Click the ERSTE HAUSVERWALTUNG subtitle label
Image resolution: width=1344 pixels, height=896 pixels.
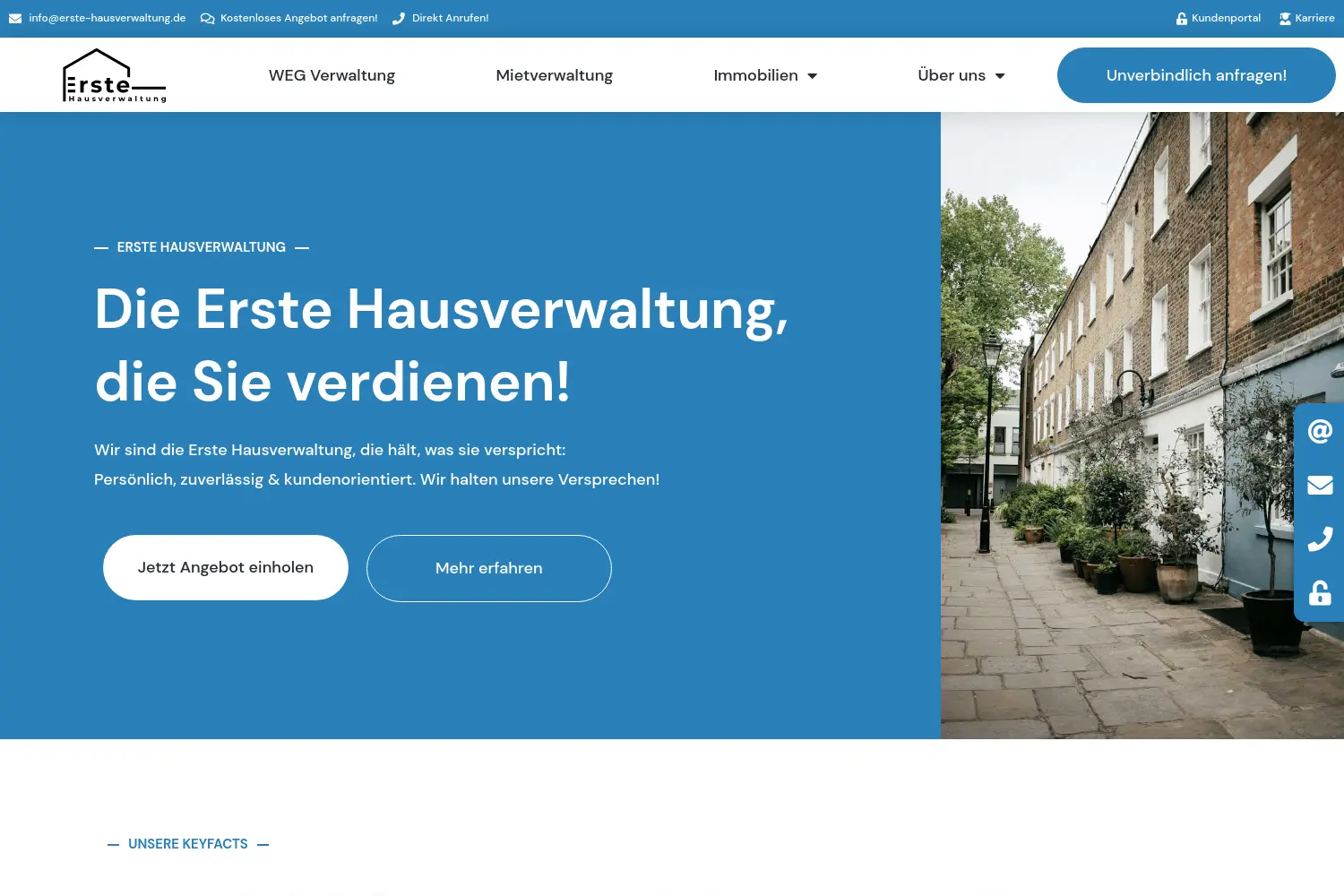[x=202, y=247]
